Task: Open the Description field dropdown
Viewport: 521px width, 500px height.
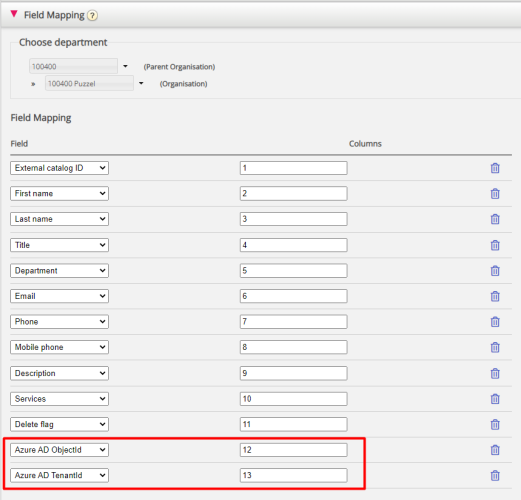Action: [59, 373]
